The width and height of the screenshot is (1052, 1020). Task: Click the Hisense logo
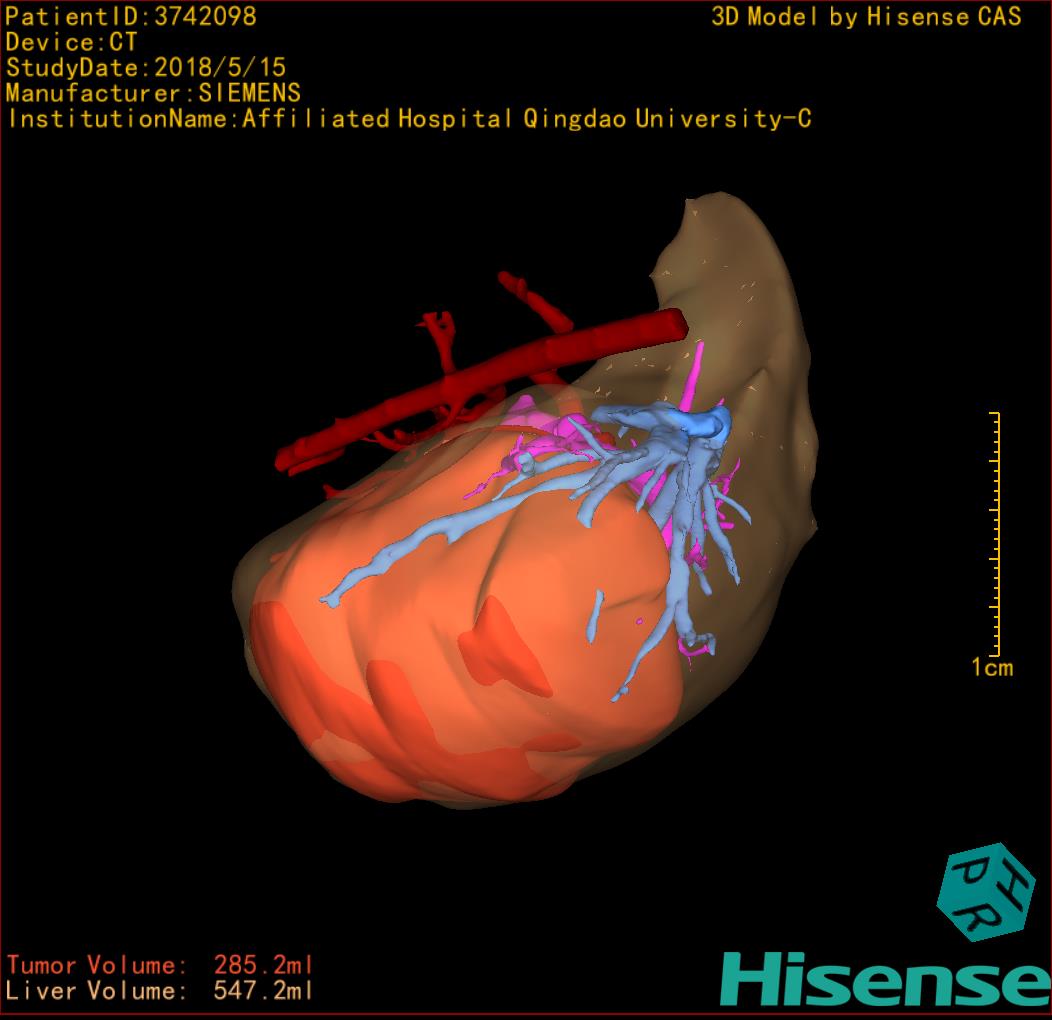tap(886, 979)
